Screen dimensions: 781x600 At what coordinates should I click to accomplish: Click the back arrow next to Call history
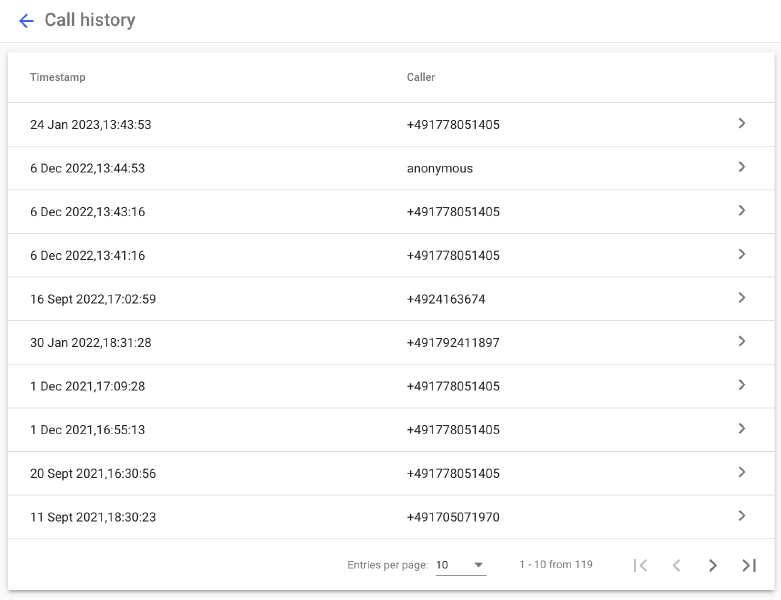(x=26, y=21)
